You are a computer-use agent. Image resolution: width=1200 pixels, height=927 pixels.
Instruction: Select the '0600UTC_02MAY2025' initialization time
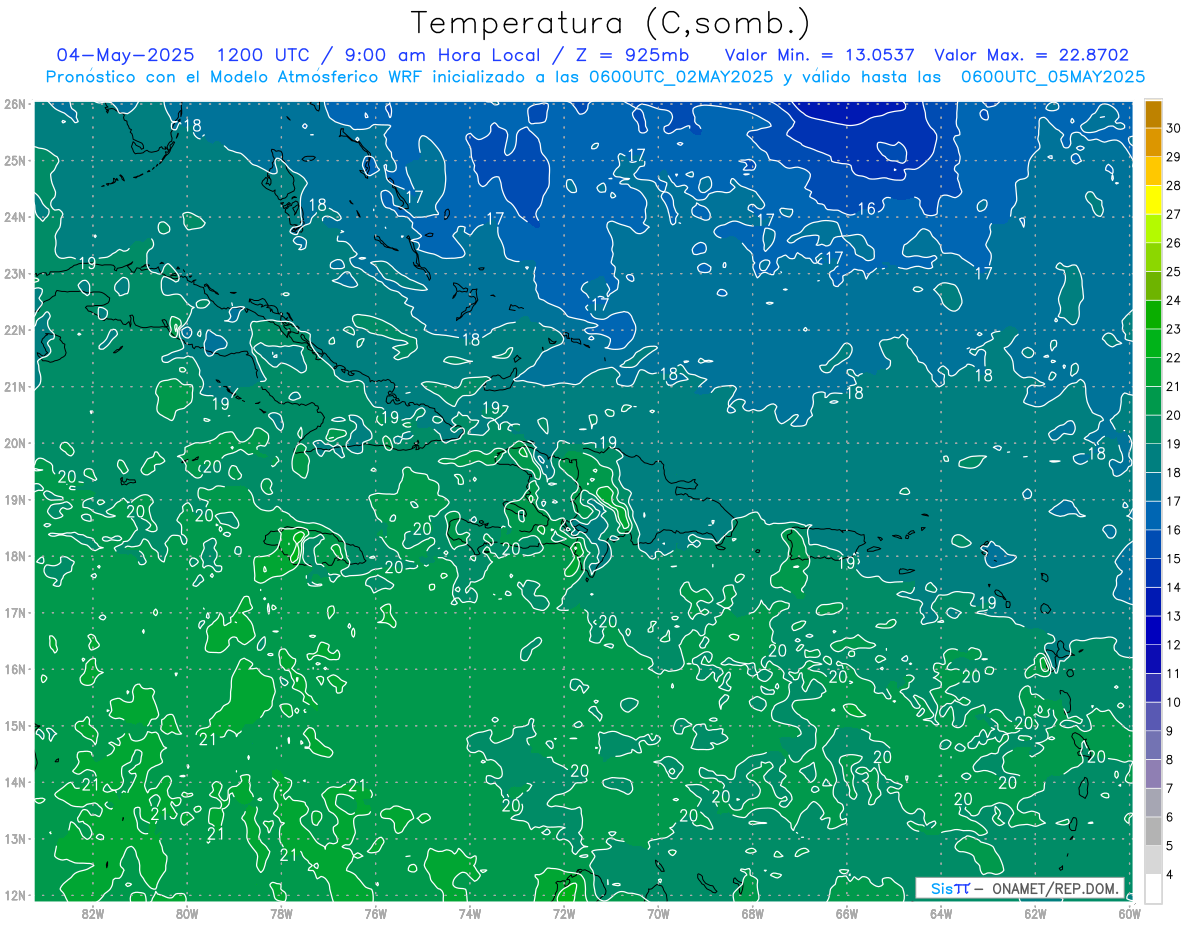(x=680, y=76)
